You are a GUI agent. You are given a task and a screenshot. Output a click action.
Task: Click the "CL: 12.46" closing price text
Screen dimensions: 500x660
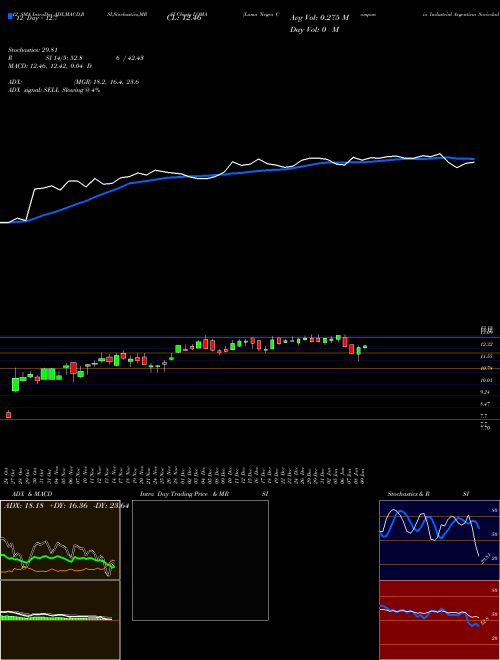tap(184, 18)
